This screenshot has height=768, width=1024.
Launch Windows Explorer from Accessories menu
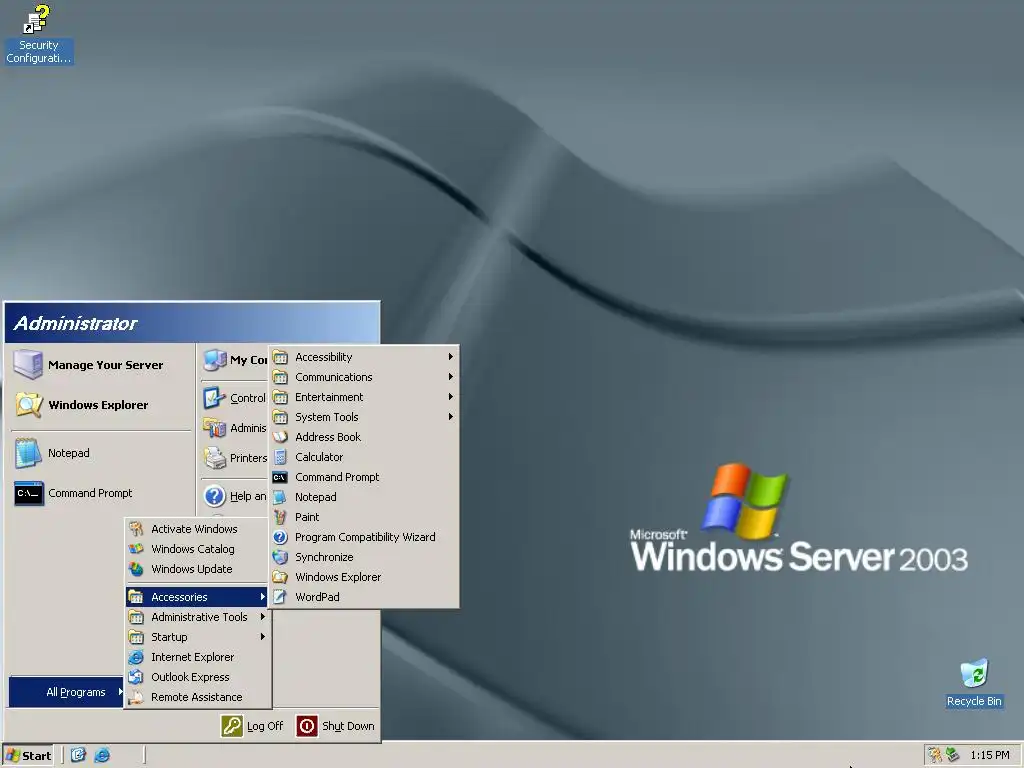point(364,577)
